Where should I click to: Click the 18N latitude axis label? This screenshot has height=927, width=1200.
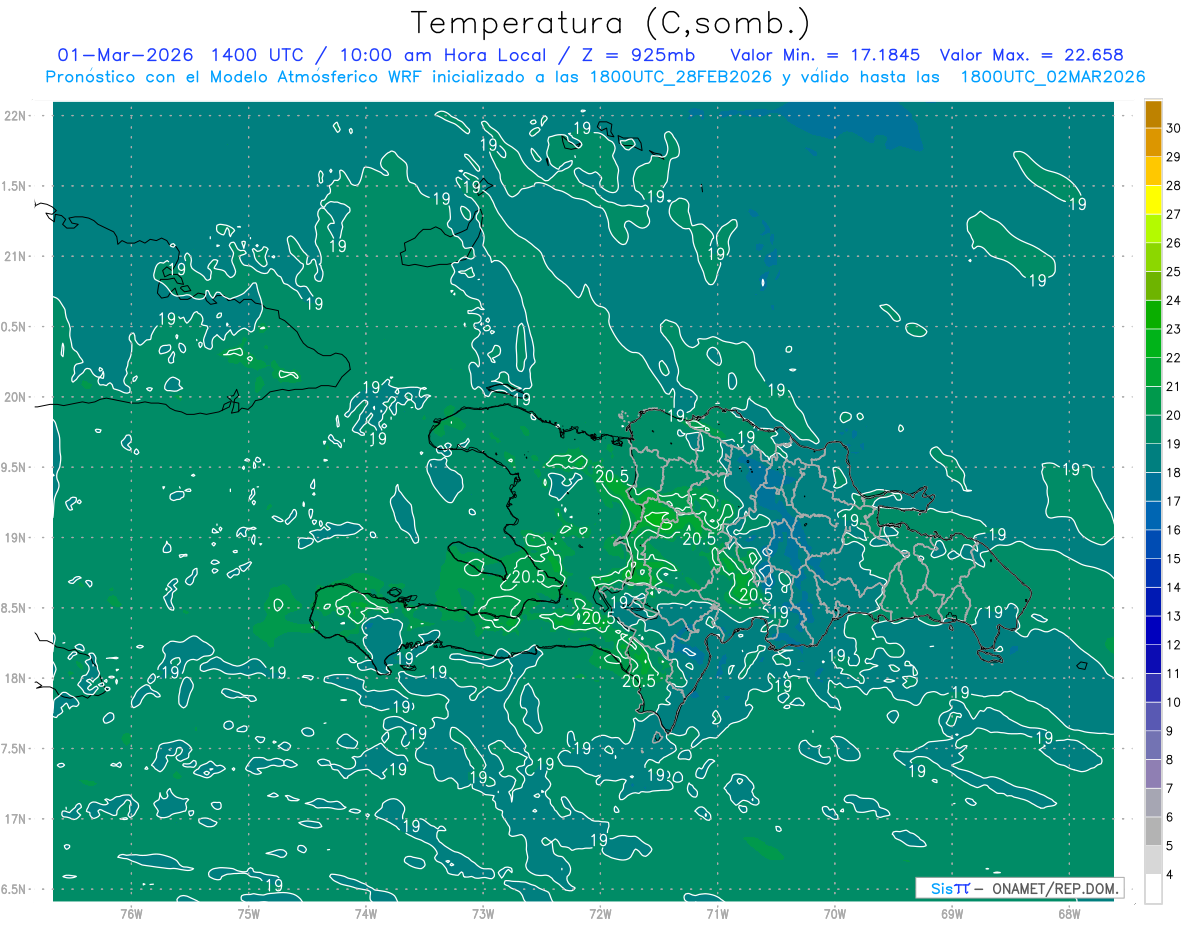click(17, 678)
